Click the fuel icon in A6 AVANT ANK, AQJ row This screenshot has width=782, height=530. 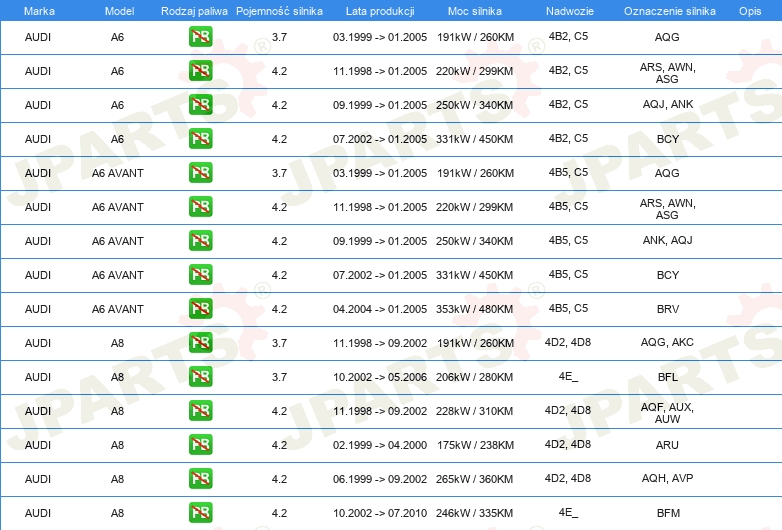(200, 240)
